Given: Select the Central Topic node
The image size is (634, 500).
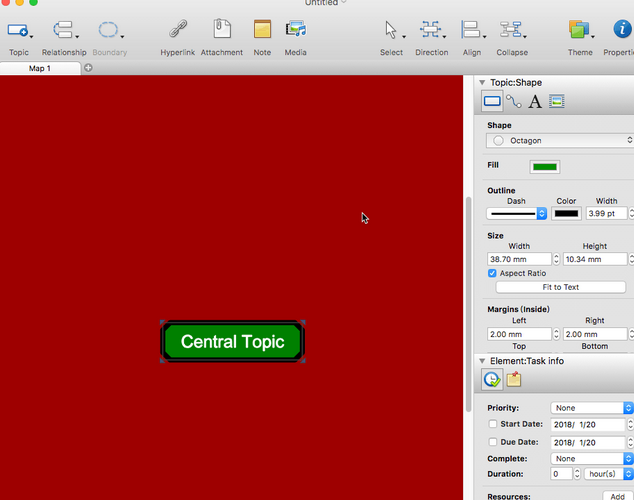Looking at the screenshot, I should pos(232,342).
